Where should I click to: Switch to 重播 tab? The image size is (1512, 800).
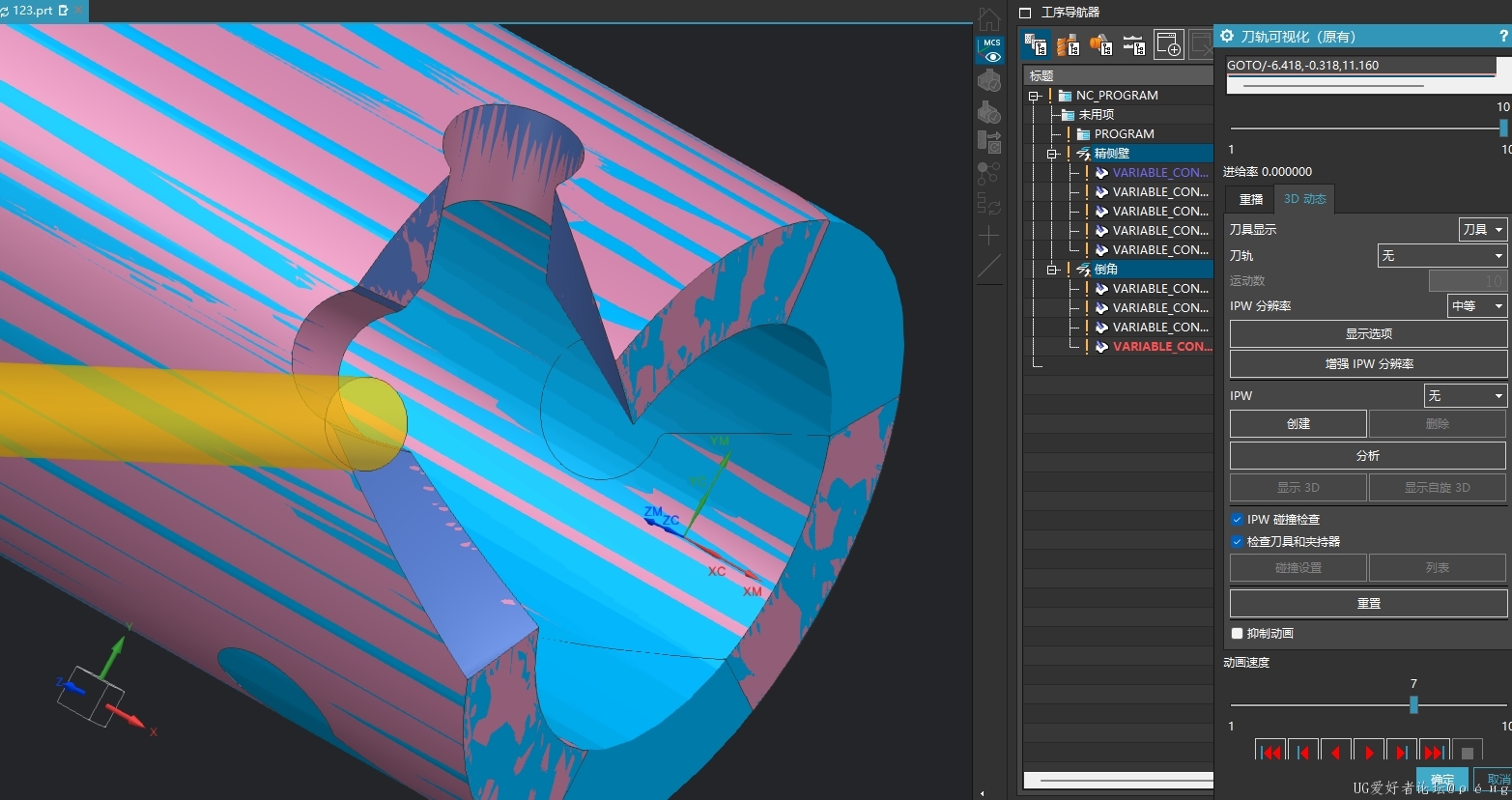tap(1251, 199)
